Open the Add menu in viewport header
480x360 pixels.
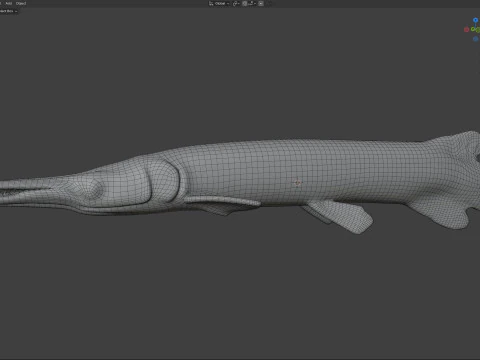9,3
